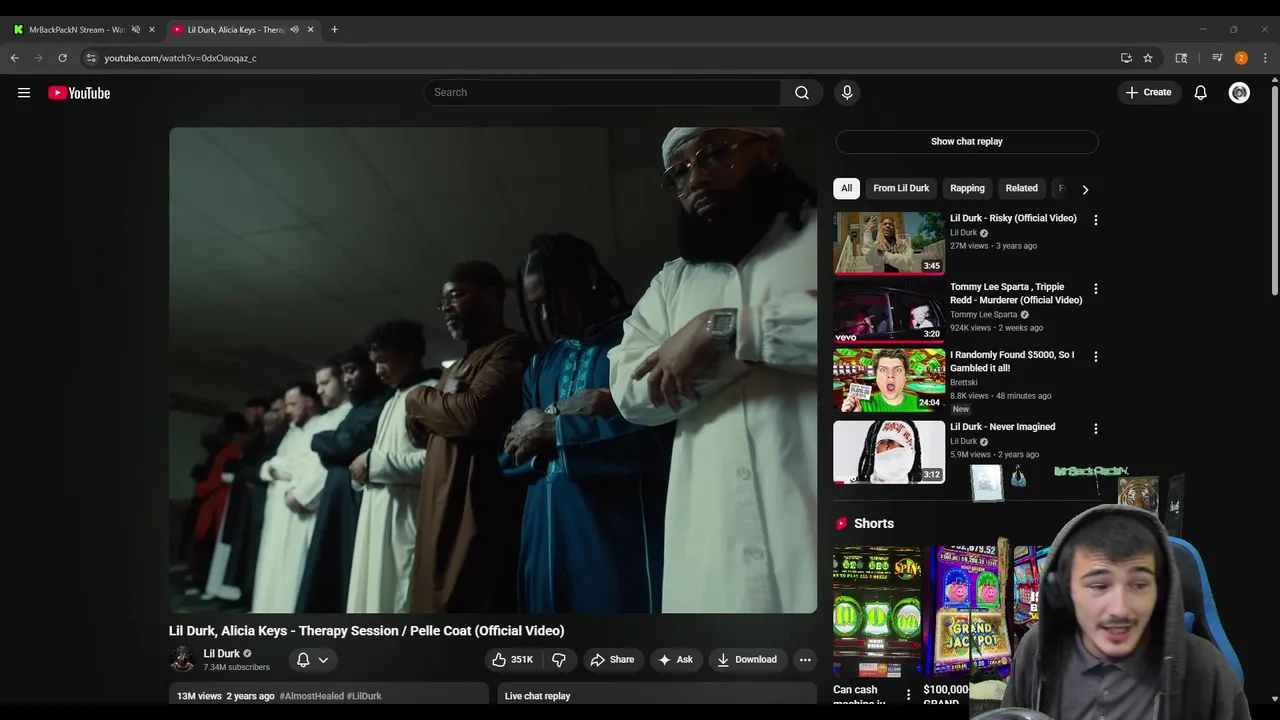
Task: Install app icon in address bar
Action: point(1126,58)
